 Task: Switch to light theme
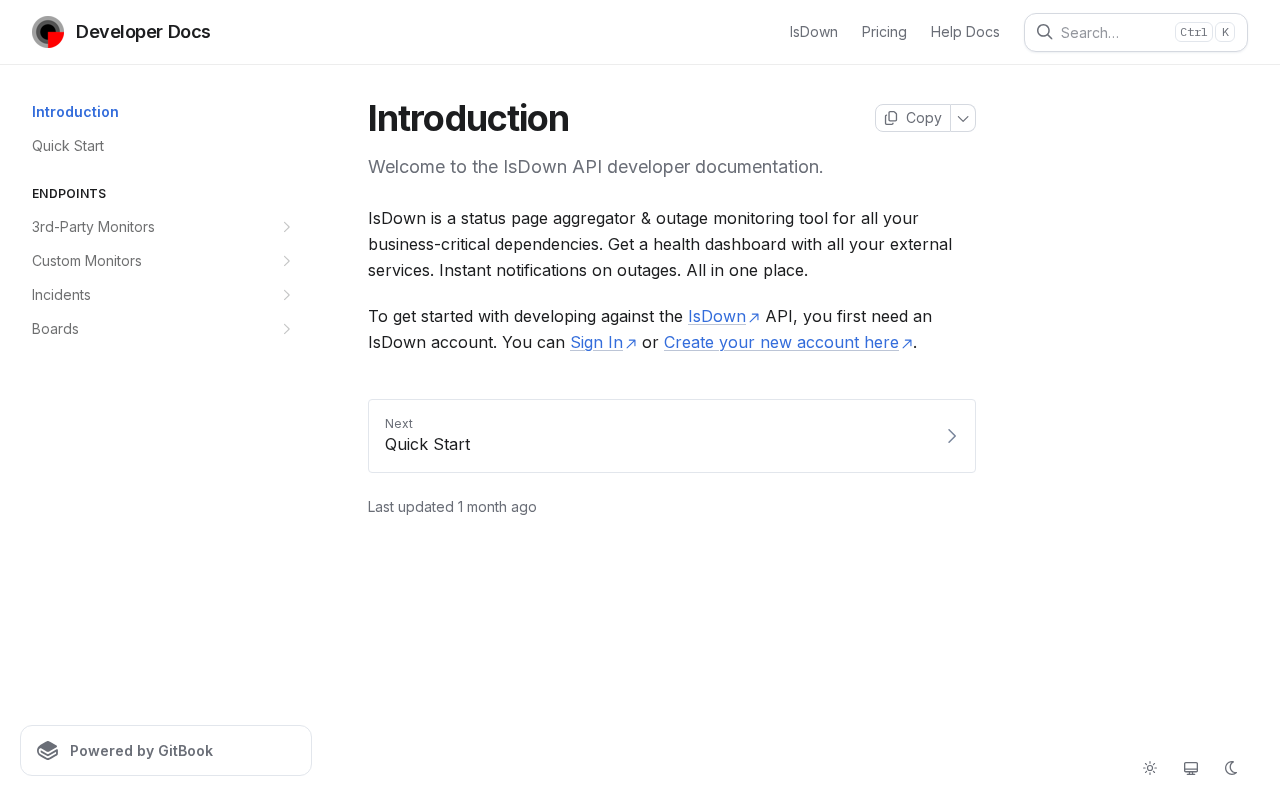(1150, 768)
